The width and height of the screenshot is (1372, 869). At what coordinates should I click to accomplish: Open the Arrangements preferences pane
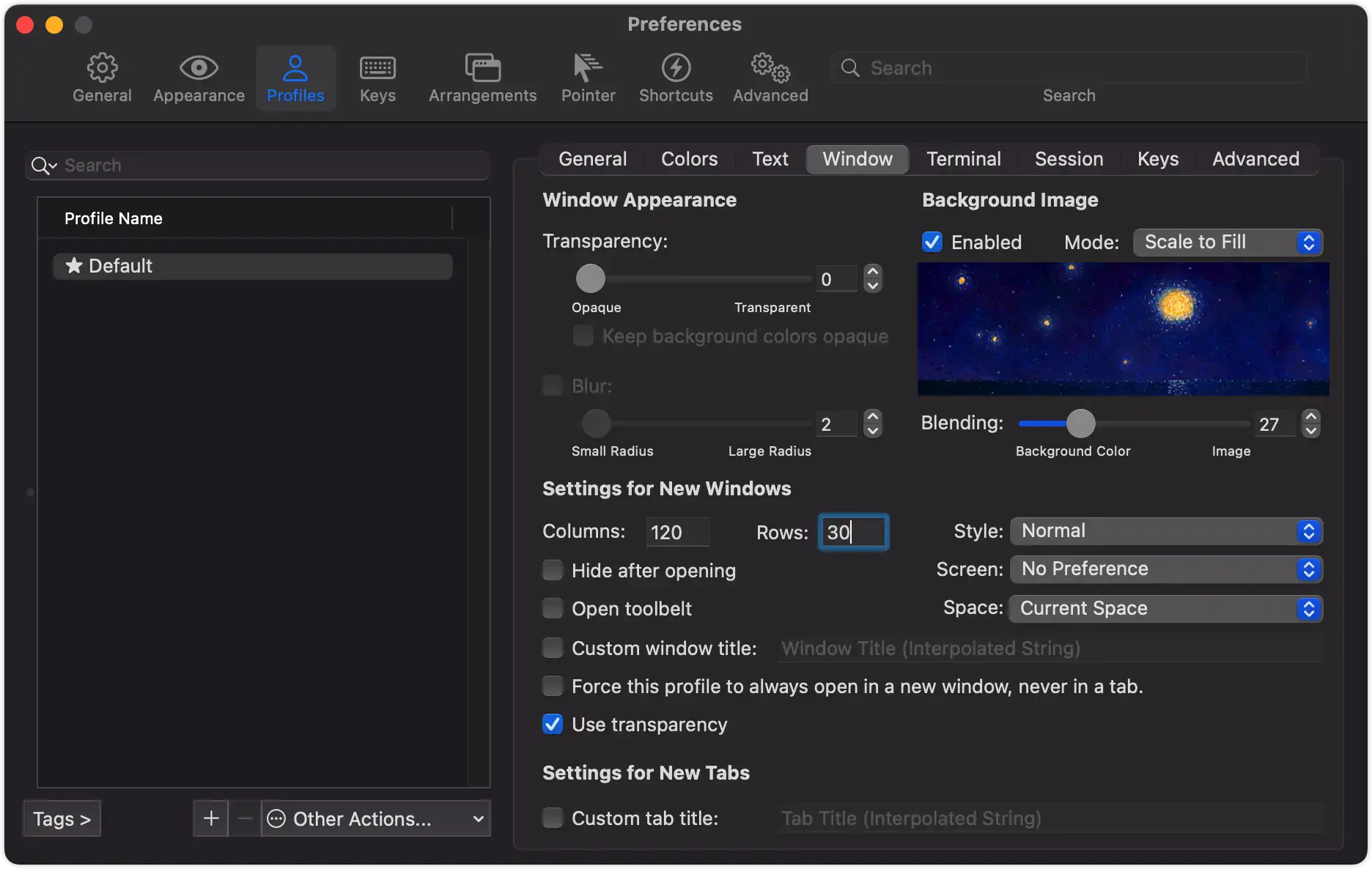pos(482,78)
